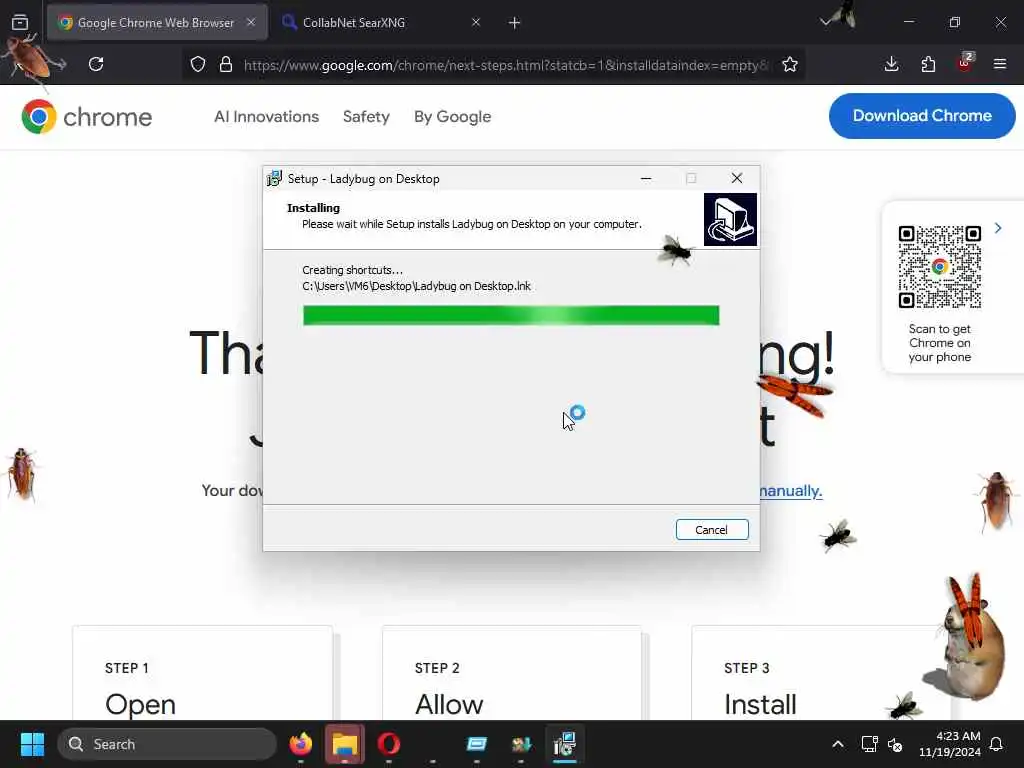Show hidden system tray icons
Image resolution: width=1024 pixels, height=768 pixels.
coord(838,744)
